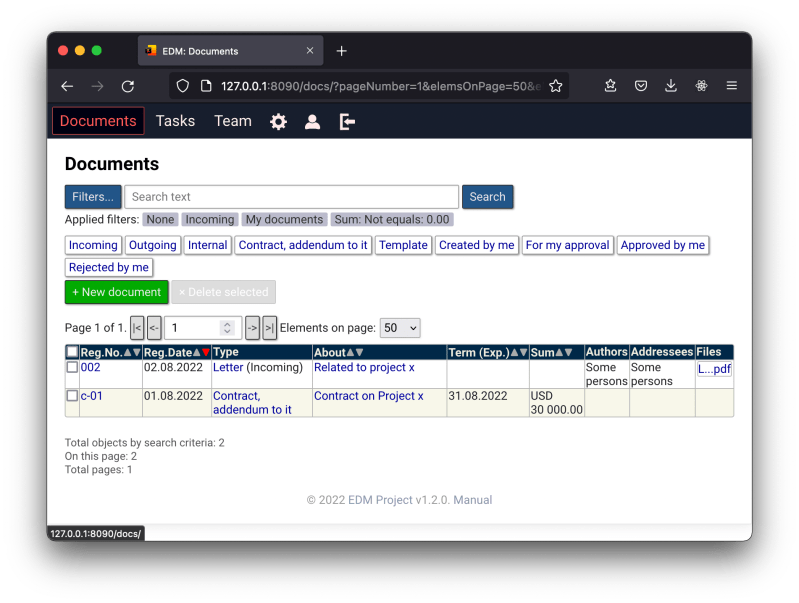The image size is (799, 603).
Task: Check the box for document 002
Action: pyautogui.click(x=72, y=367)
